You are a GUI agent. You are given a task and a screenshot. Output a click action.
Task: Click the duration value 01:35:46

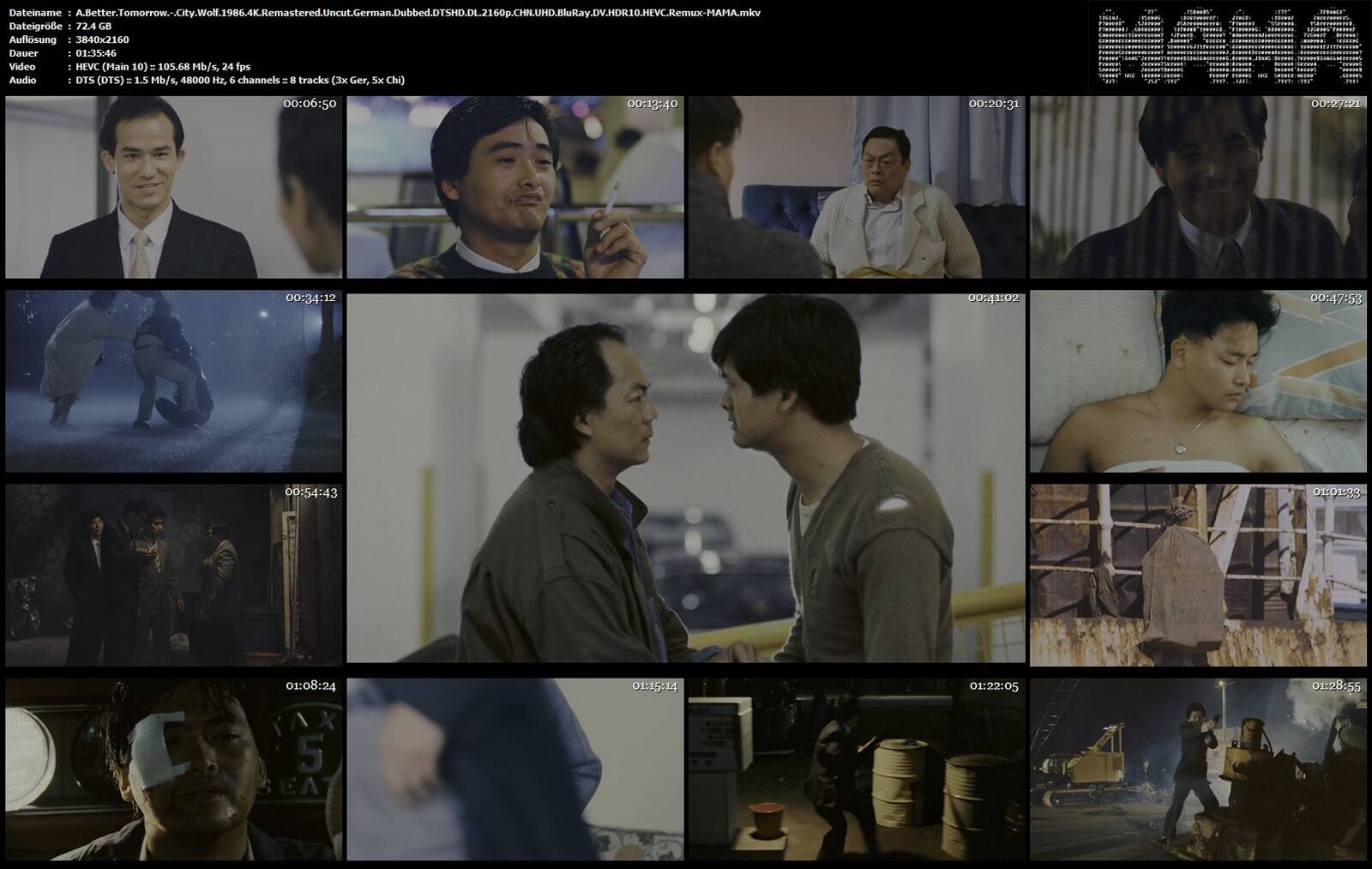96,53
